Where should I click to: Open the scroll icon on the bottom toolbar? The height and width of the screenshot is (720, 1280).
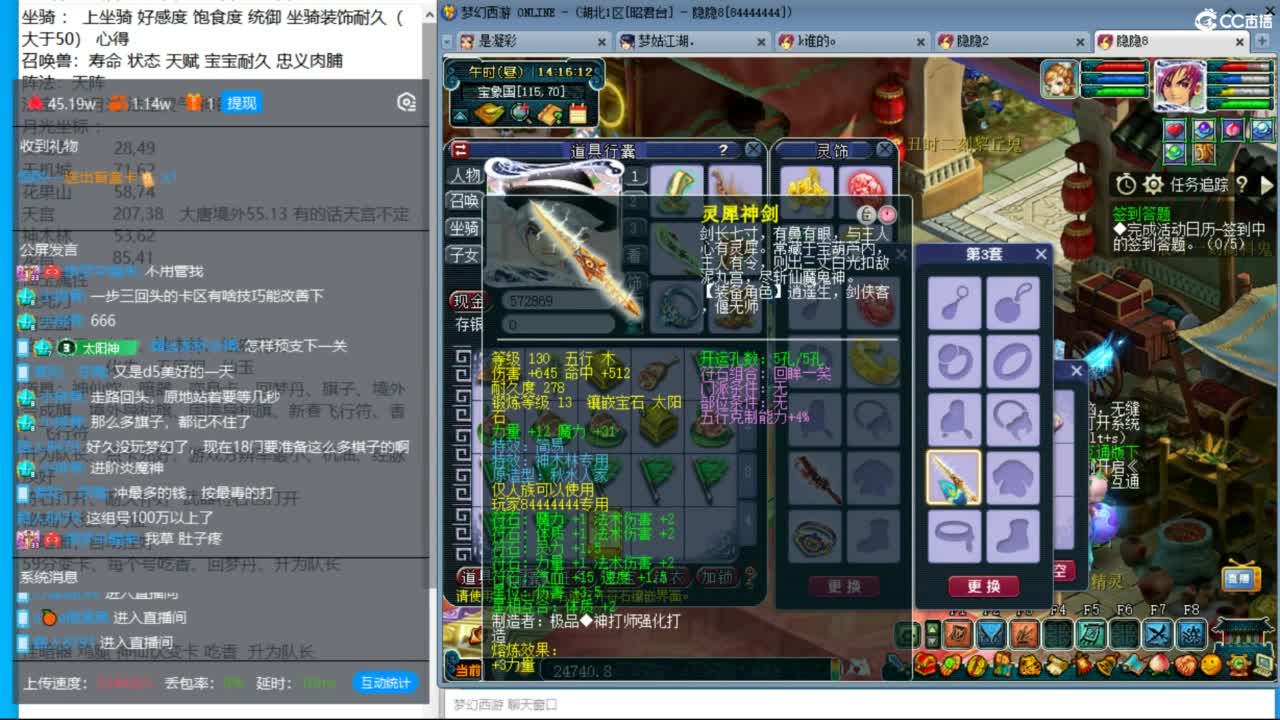(1057, 667)
